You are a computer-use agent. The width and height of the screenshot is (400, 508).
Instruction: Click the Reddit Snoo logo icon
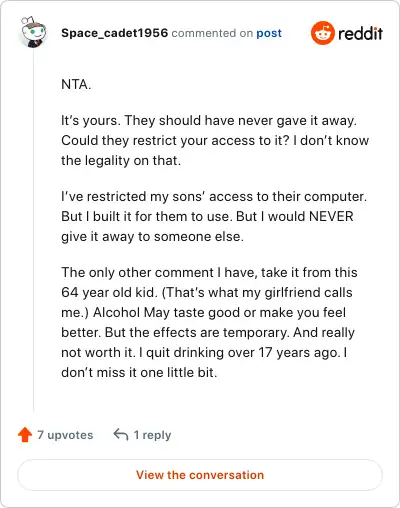point(322,33)
